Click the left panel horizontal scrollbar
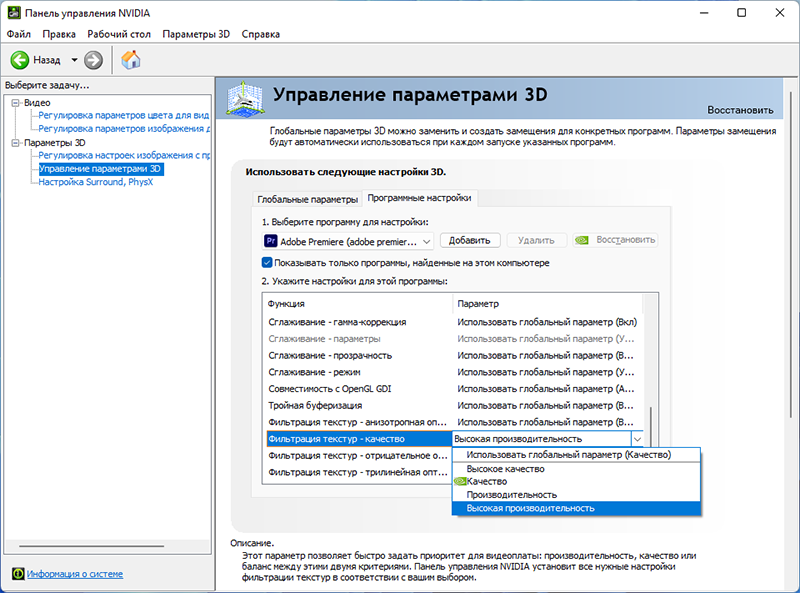The height and width of the screenshot is (593, 800). [x=92, y=546]
